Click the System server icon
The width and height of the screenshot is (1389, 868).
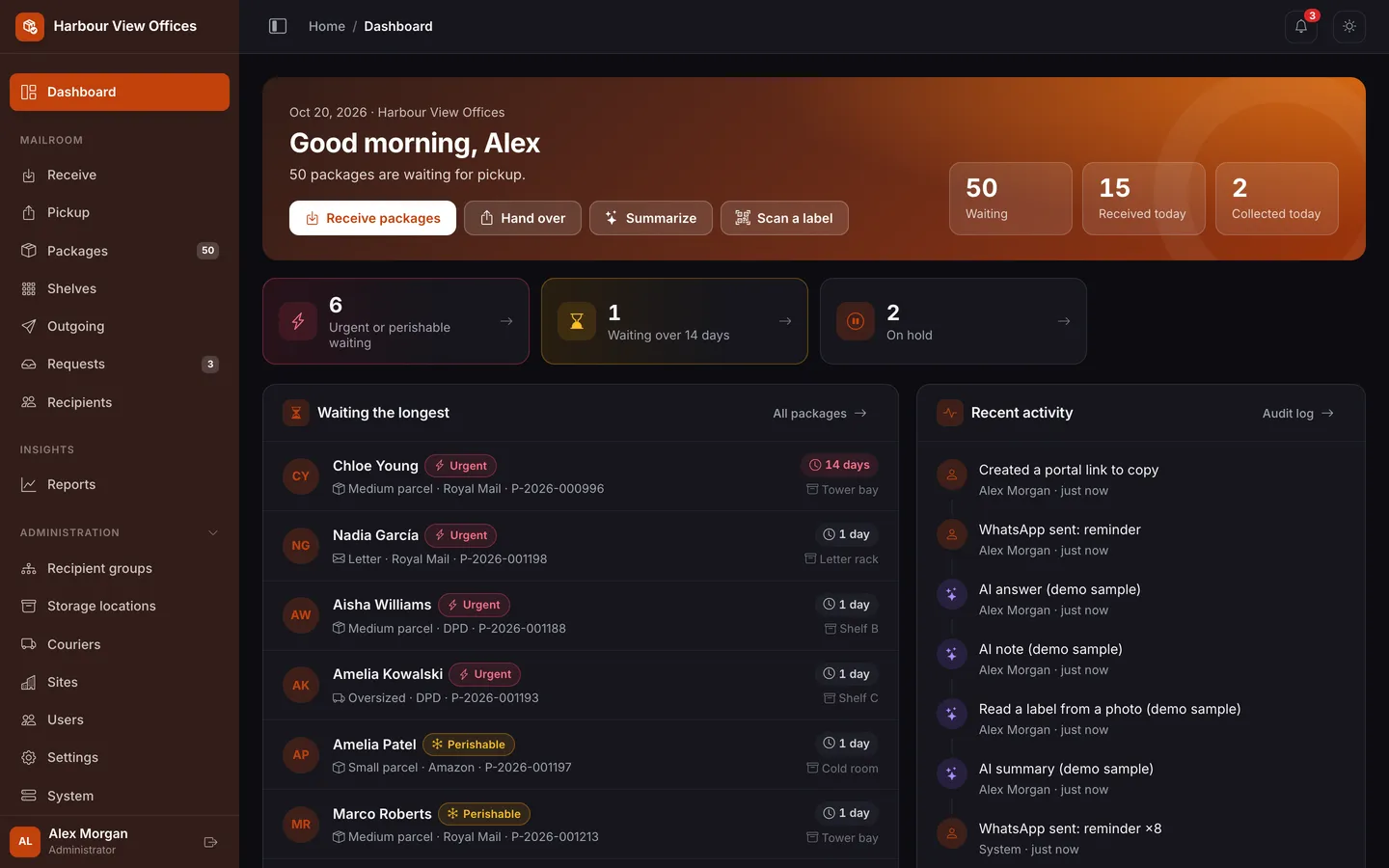click(x=29, y=796)
